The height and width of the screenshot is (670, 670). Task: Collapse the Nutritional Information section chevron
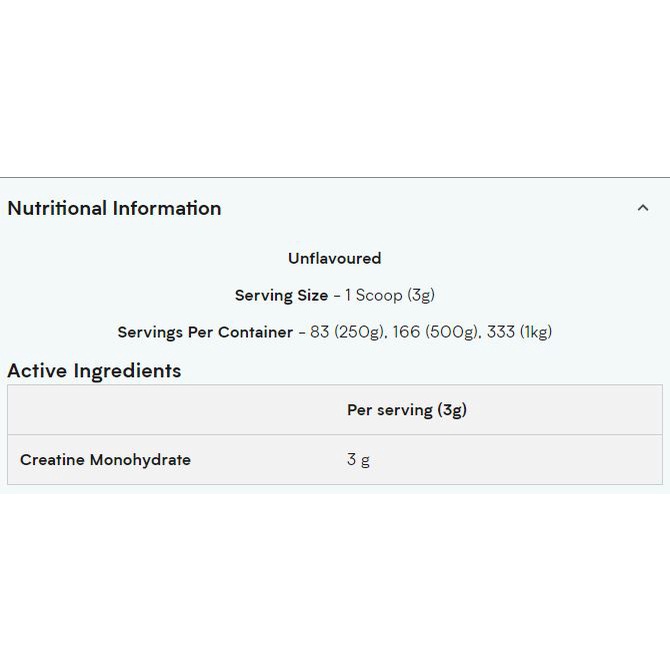coord(643,208)
